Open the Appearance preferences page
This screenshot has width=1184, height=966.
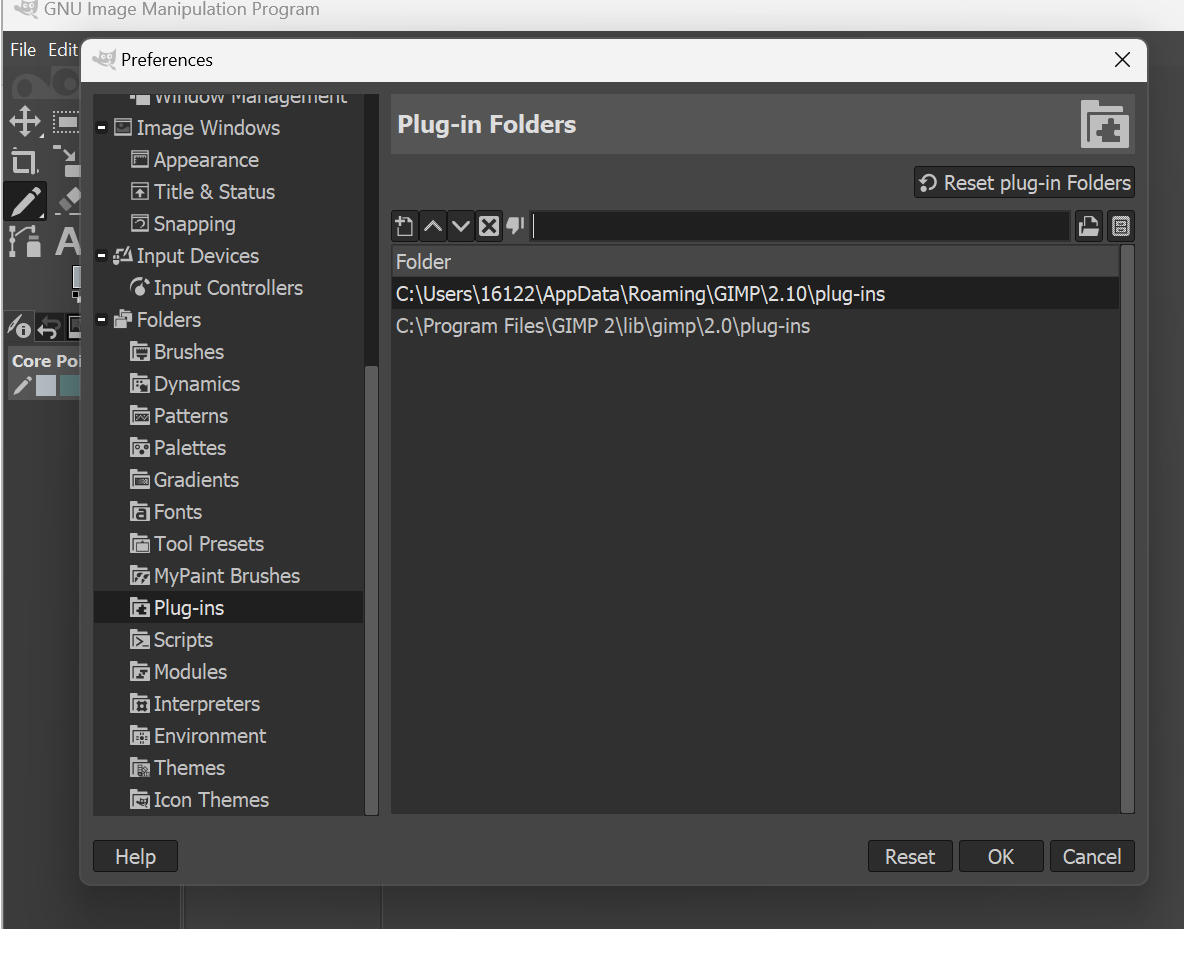[x=206, y=160]
